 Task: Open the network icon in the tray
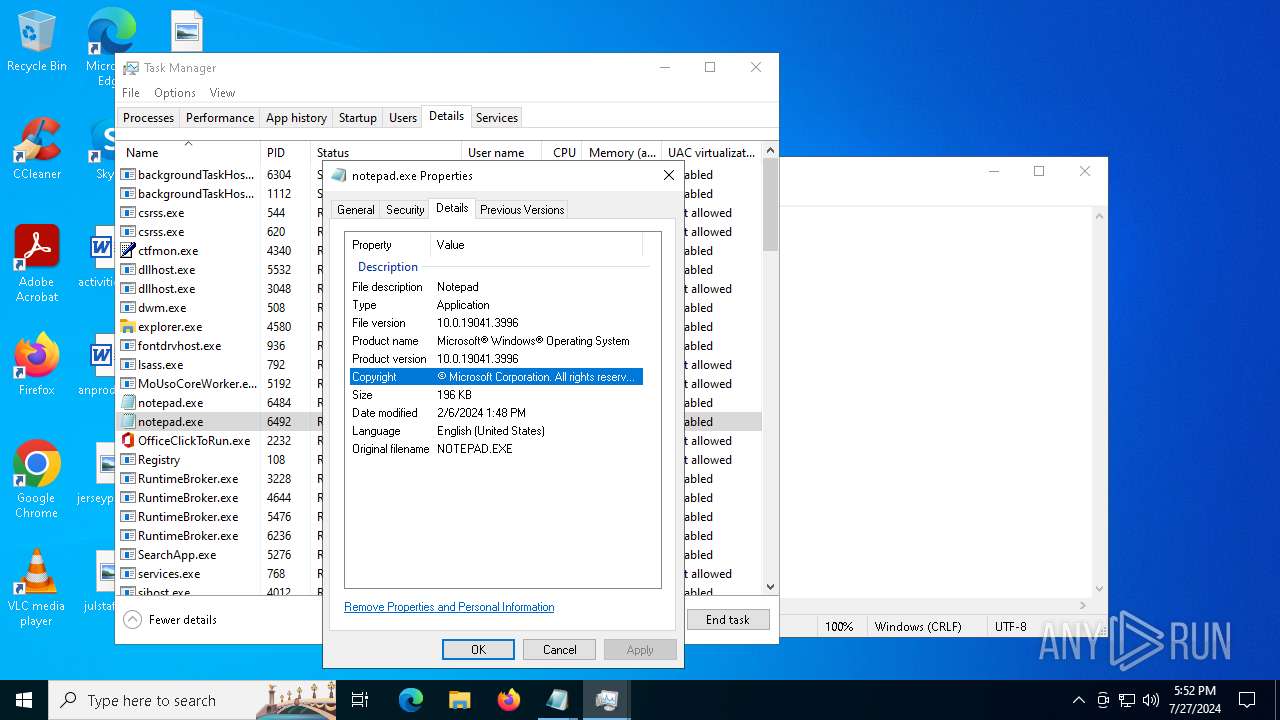point(1127,700)
